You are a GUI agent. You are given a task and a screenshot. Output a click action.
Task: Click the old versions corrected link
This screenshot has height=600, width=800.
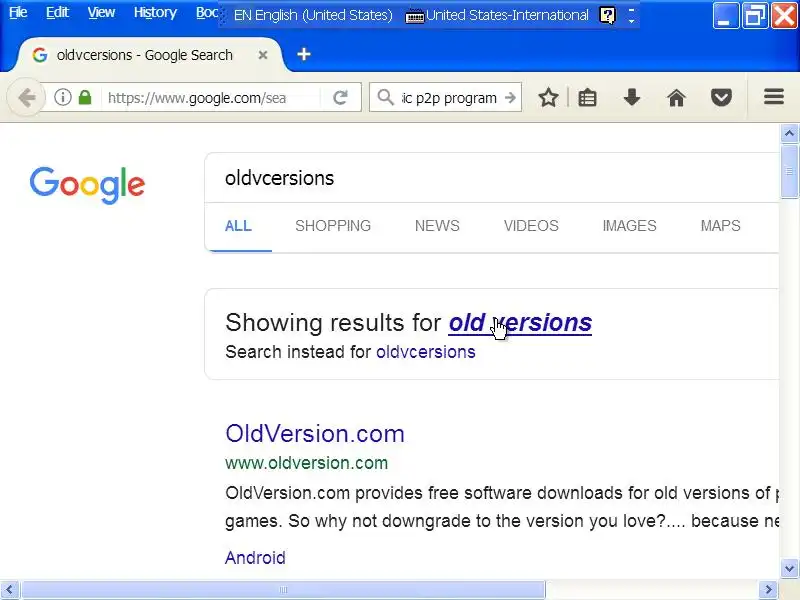point(520,322)
